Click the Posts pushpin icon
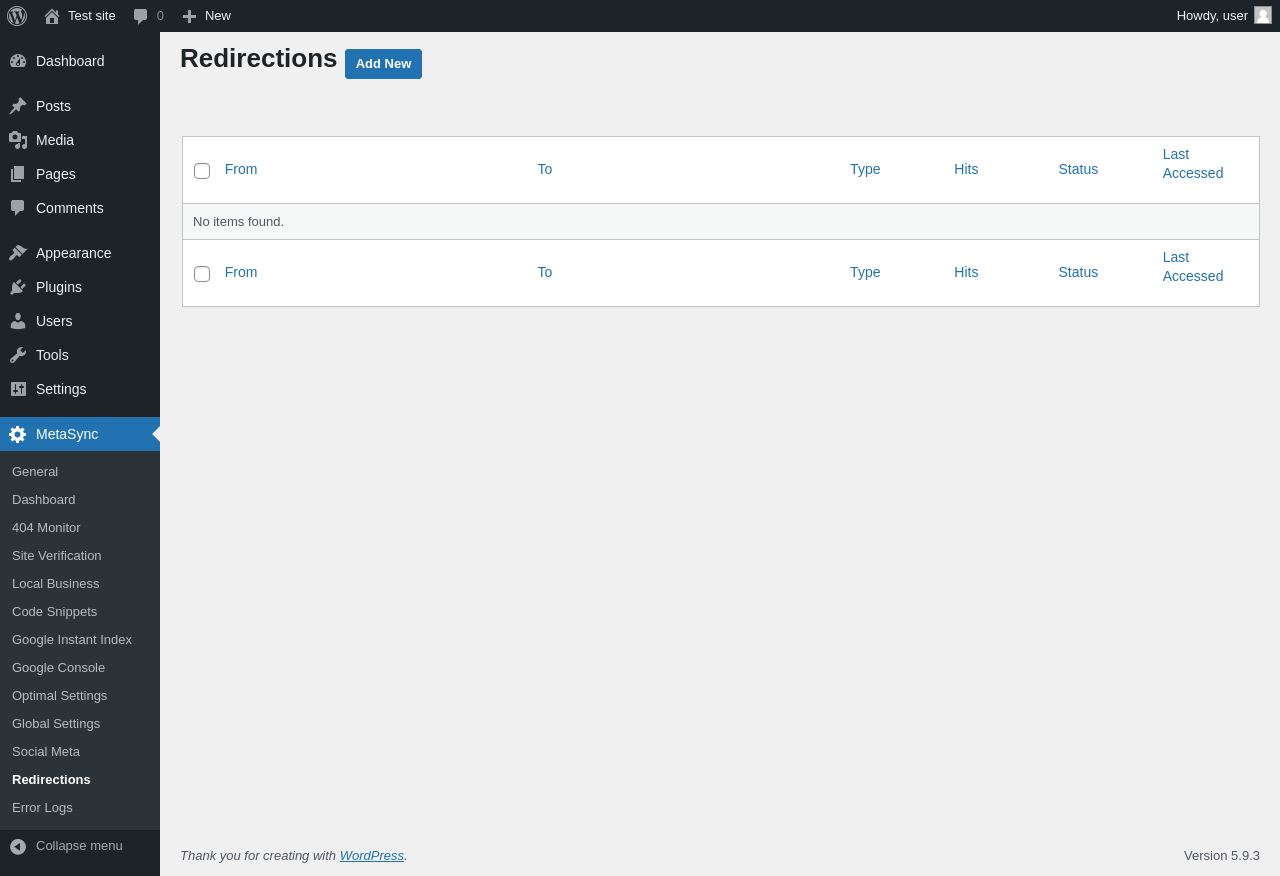This screenshot has height=876, width=1280. [x=18, y=106]
